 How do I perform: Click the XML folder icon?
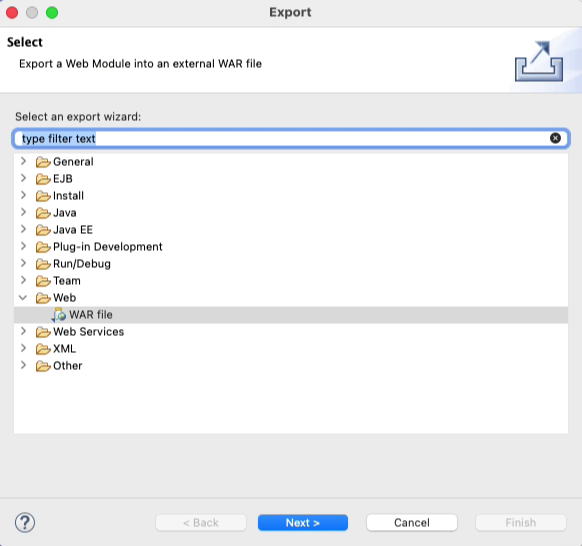point(43,349)
